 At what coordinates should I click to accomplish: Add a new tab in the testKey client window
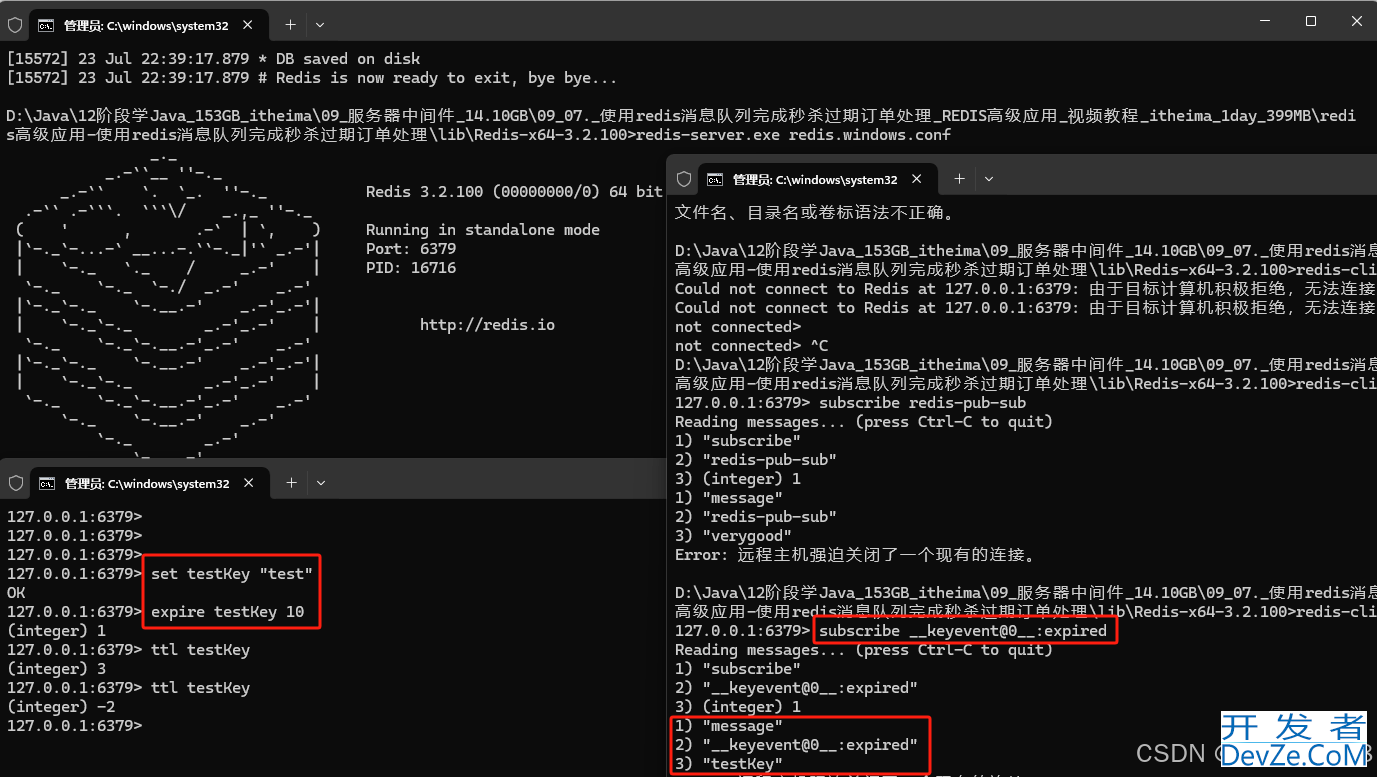pyautogui.click(x=291, y=483)
